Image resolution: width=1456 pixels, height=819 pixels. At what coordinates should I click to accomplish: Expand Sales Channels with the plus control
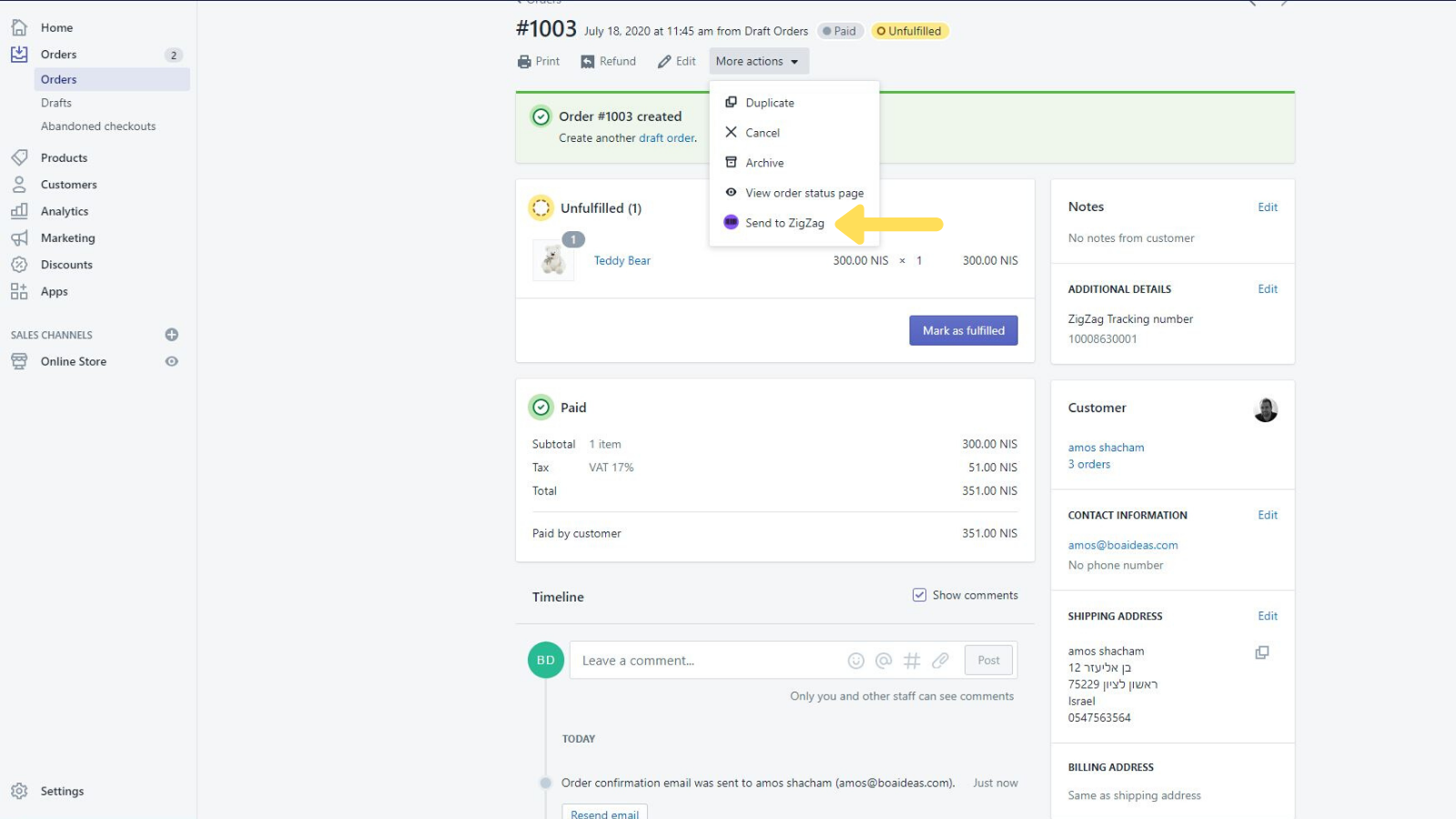coord(171,334)
